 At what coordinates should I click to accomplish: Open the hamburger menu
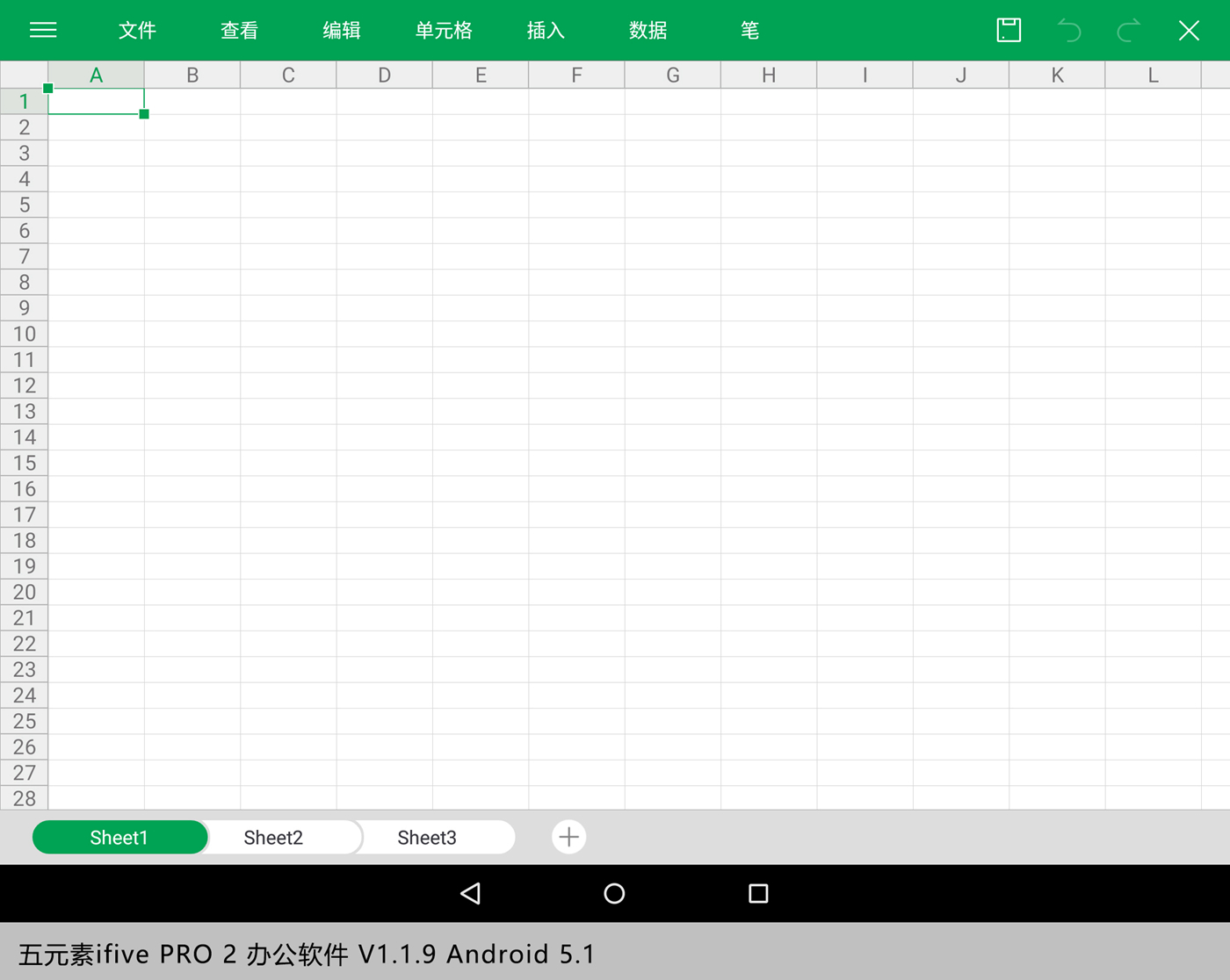click(x=43, y=30)
